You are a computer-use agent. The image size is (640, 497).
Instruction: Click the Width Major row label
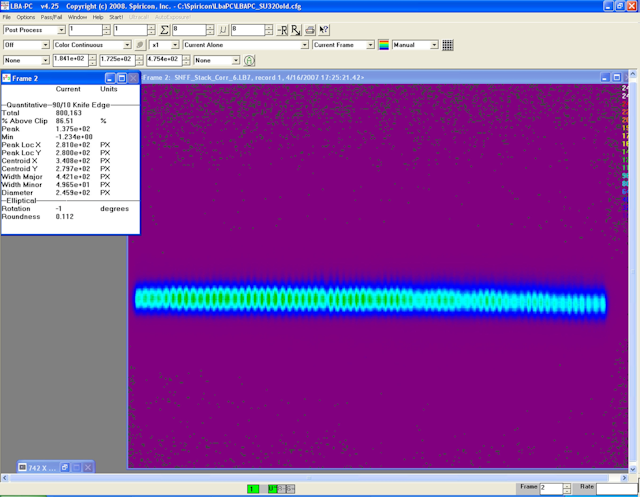[22, 176]
